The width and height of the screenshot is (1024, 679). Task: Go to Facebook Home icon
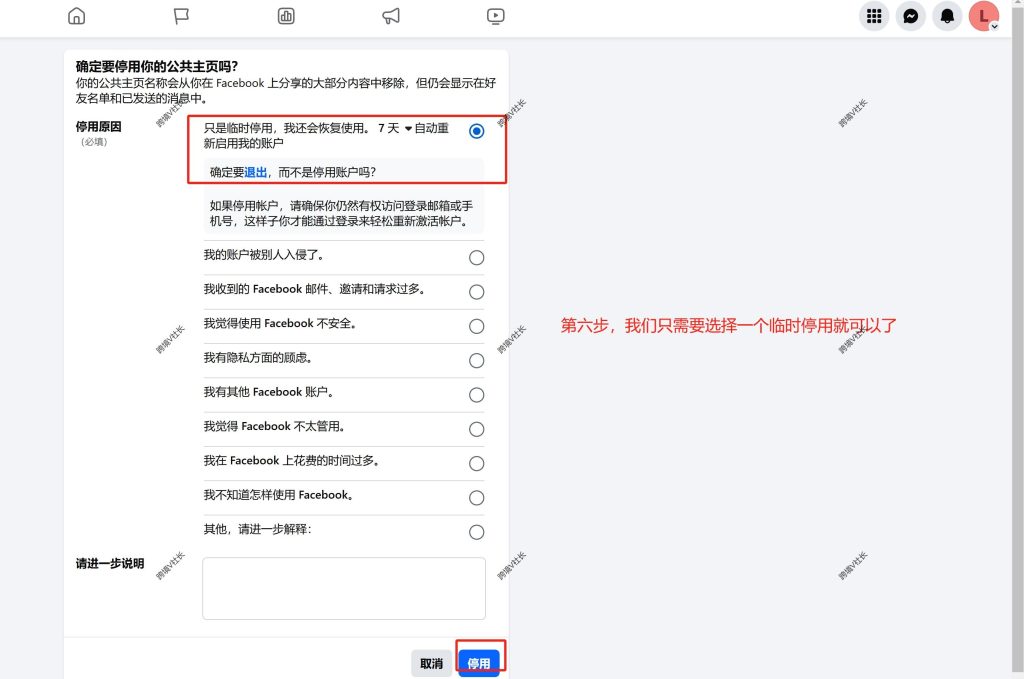coord(76,16)
